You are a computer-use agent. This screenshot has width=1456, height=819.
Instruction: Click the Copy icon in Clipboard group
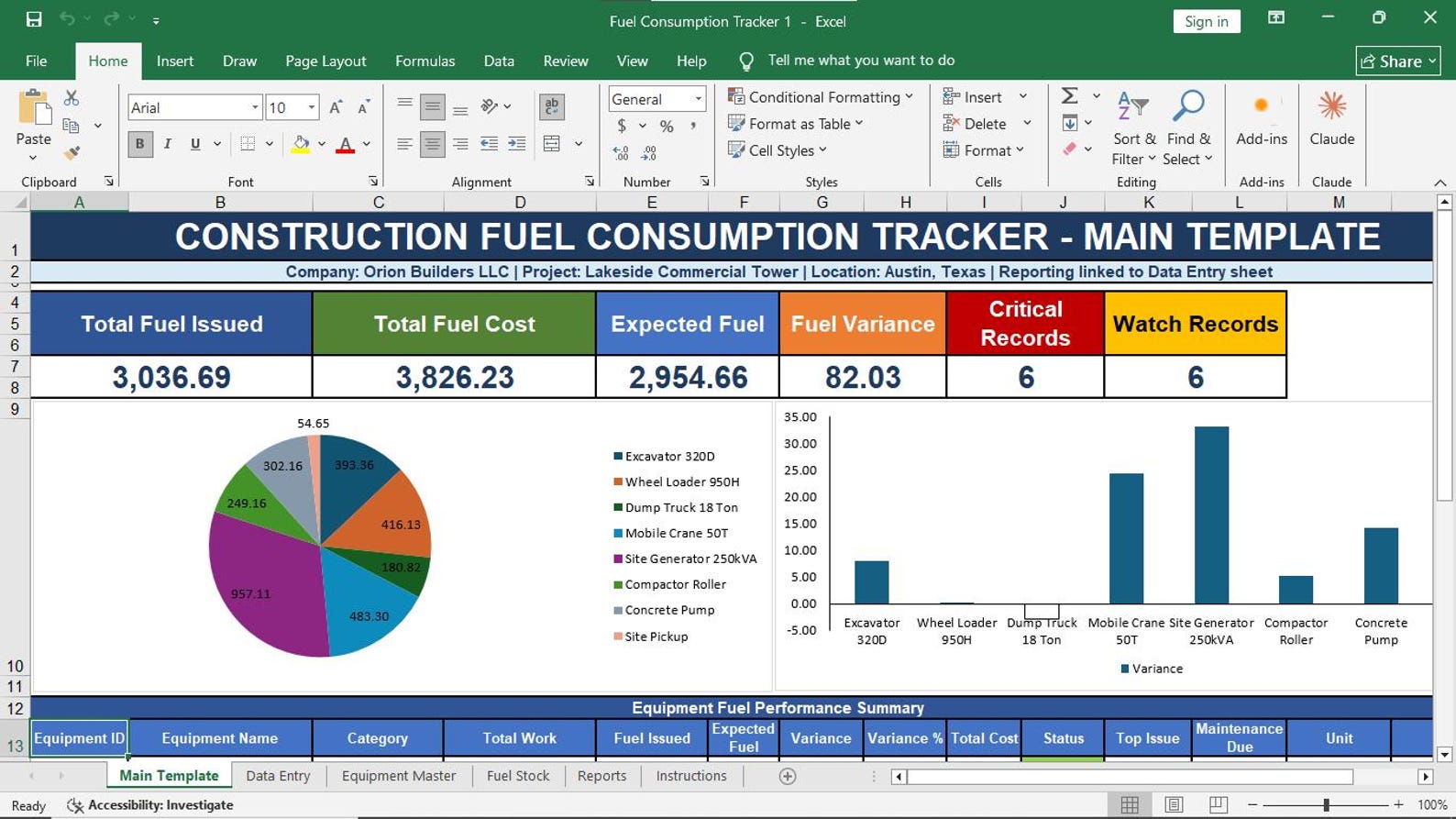(72, 126)
